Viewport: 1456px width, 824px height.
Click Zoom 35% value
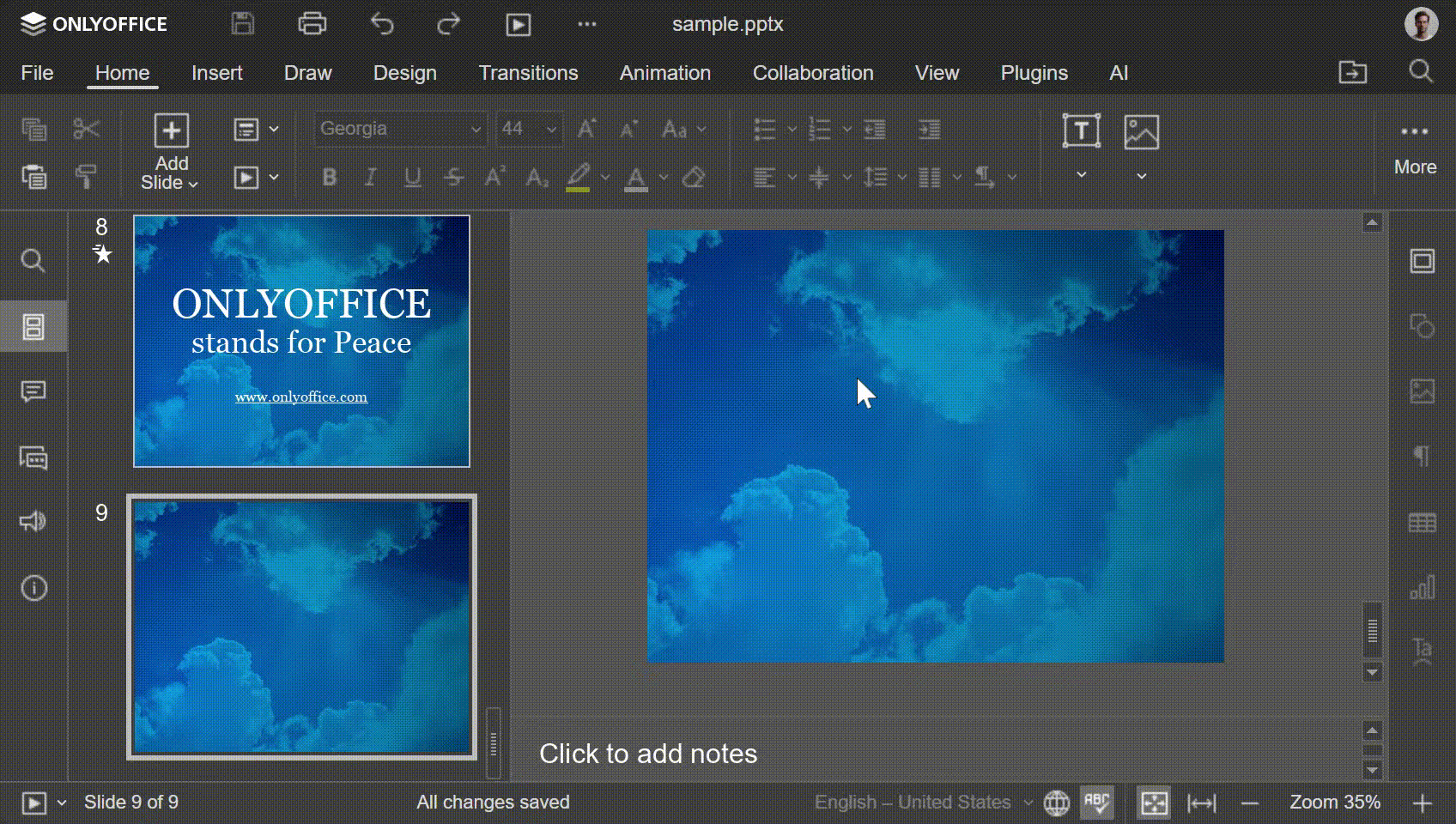(1335, 803)
